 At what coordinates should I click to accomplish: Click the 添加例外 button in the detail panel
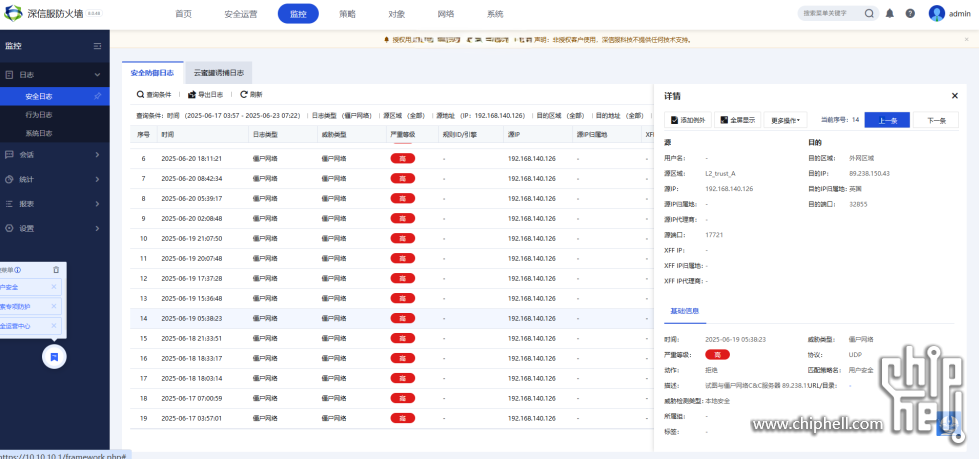click(688, 120)
